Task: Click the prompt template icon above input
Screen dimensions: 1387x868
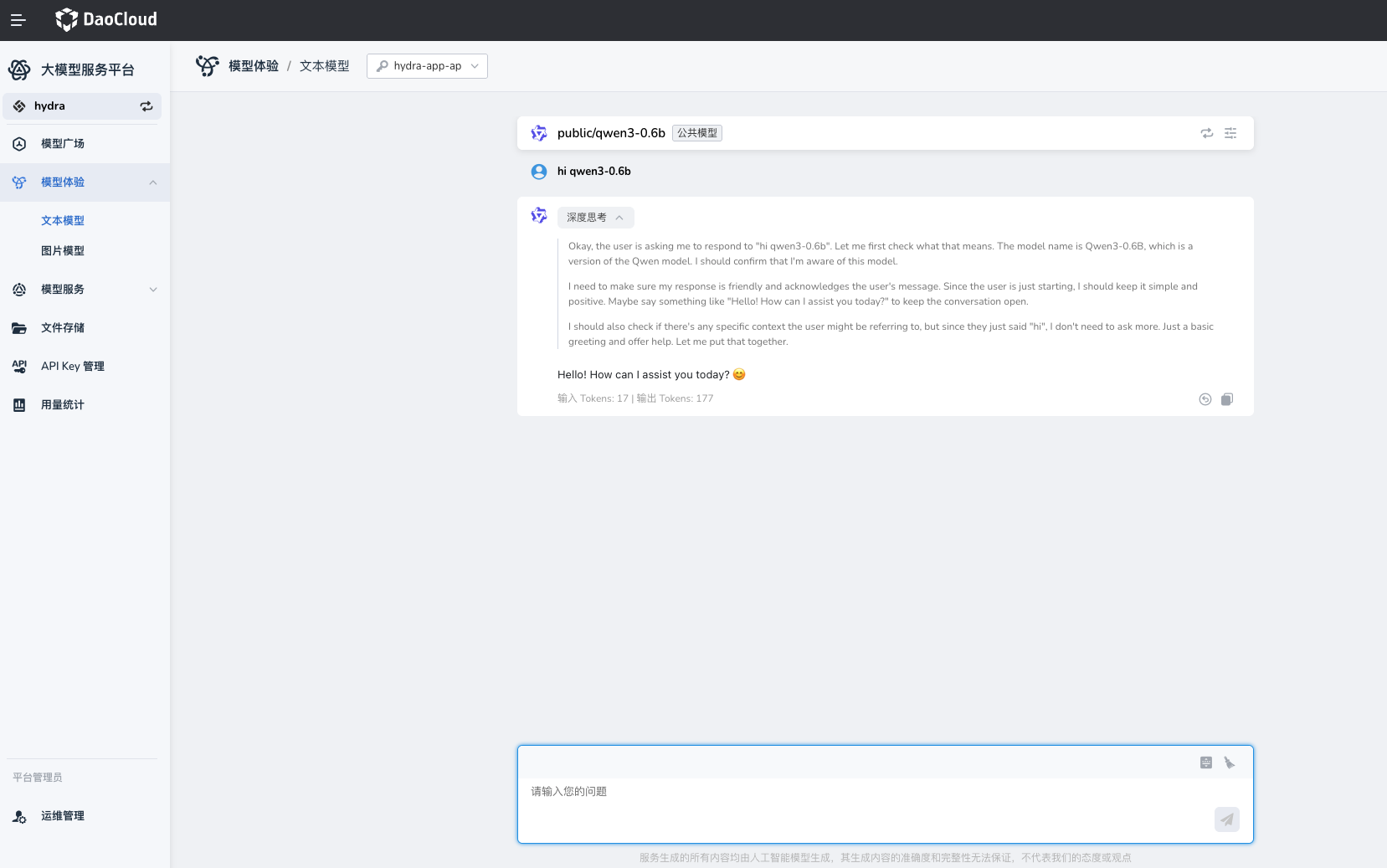Action: click(1205, 763)
